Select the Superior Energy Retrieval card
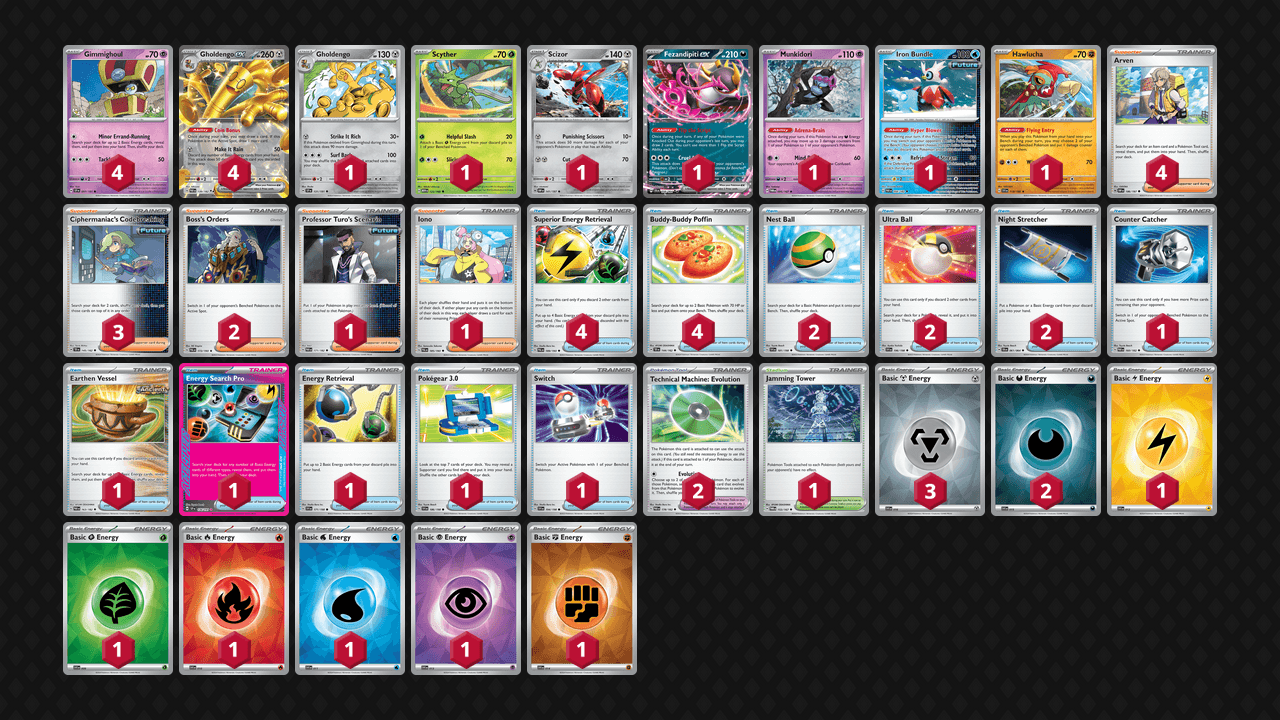 [x=582, y=280]
